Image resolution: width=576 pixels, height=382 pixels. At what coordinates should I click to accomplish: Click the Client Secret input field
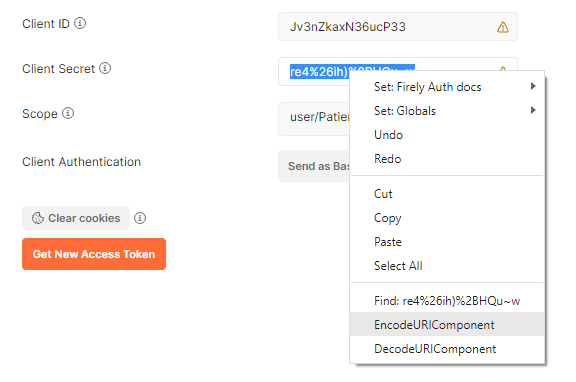pos(313,72)
